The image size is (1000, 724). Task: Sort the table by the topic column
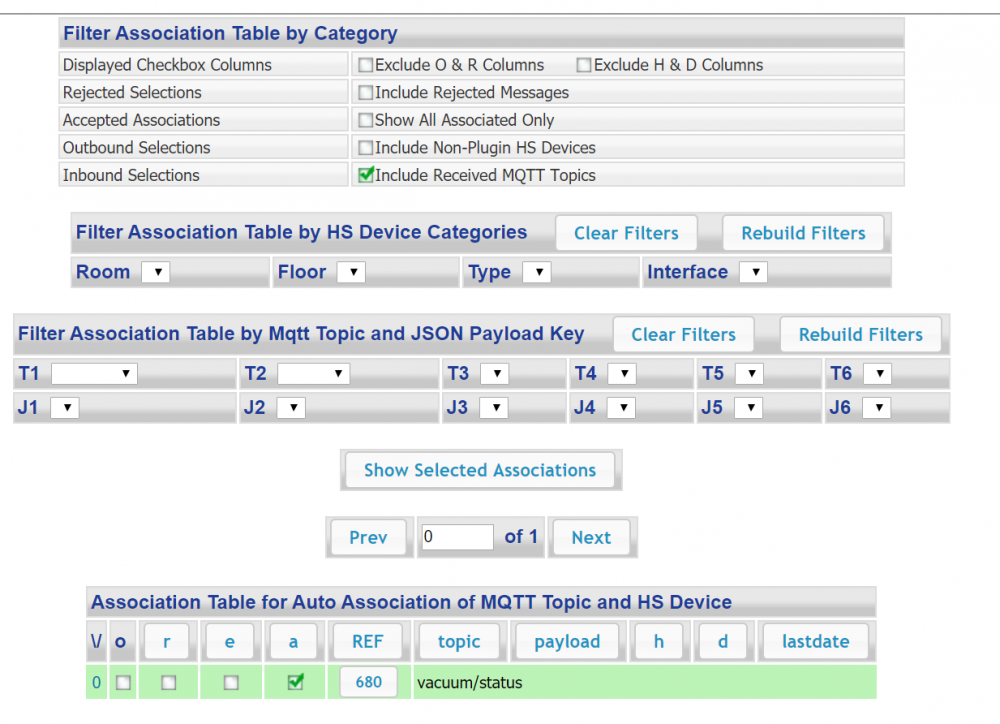459,641
